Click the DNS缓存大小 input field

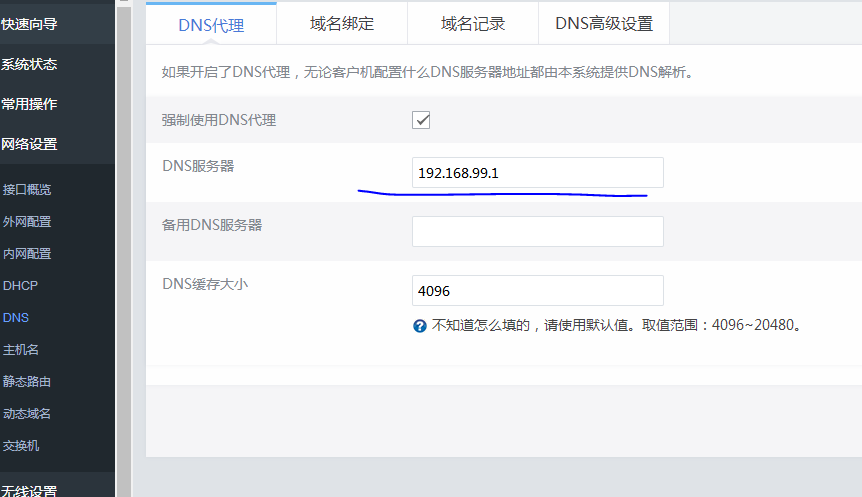[x=537, y=291]
